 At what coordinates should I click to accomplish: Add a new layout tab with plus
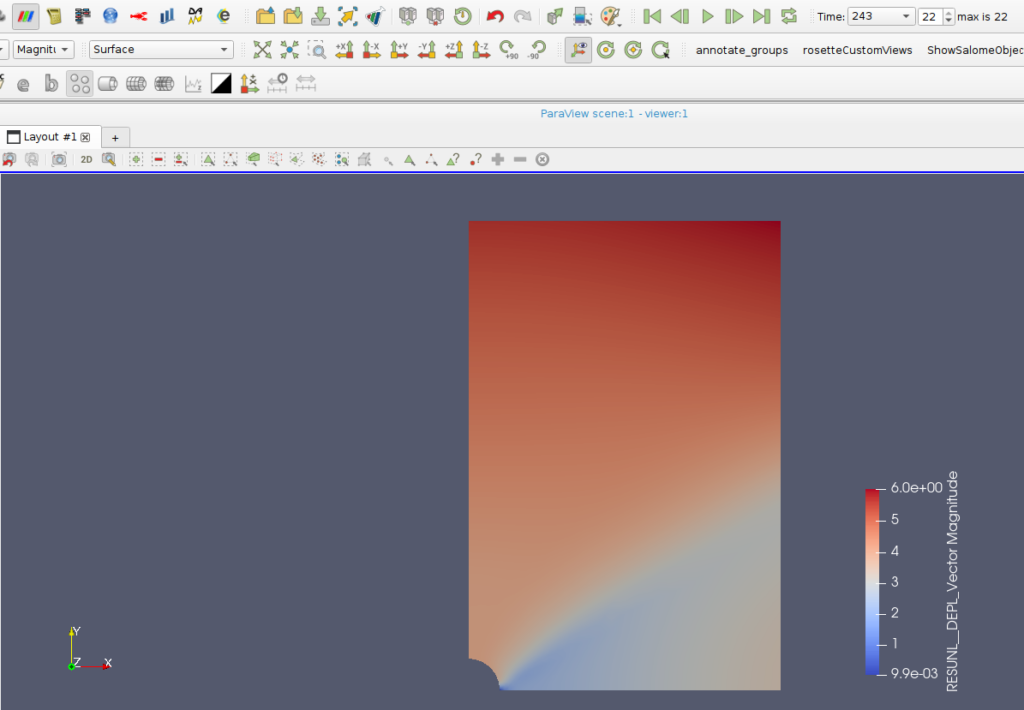[115, 137]
